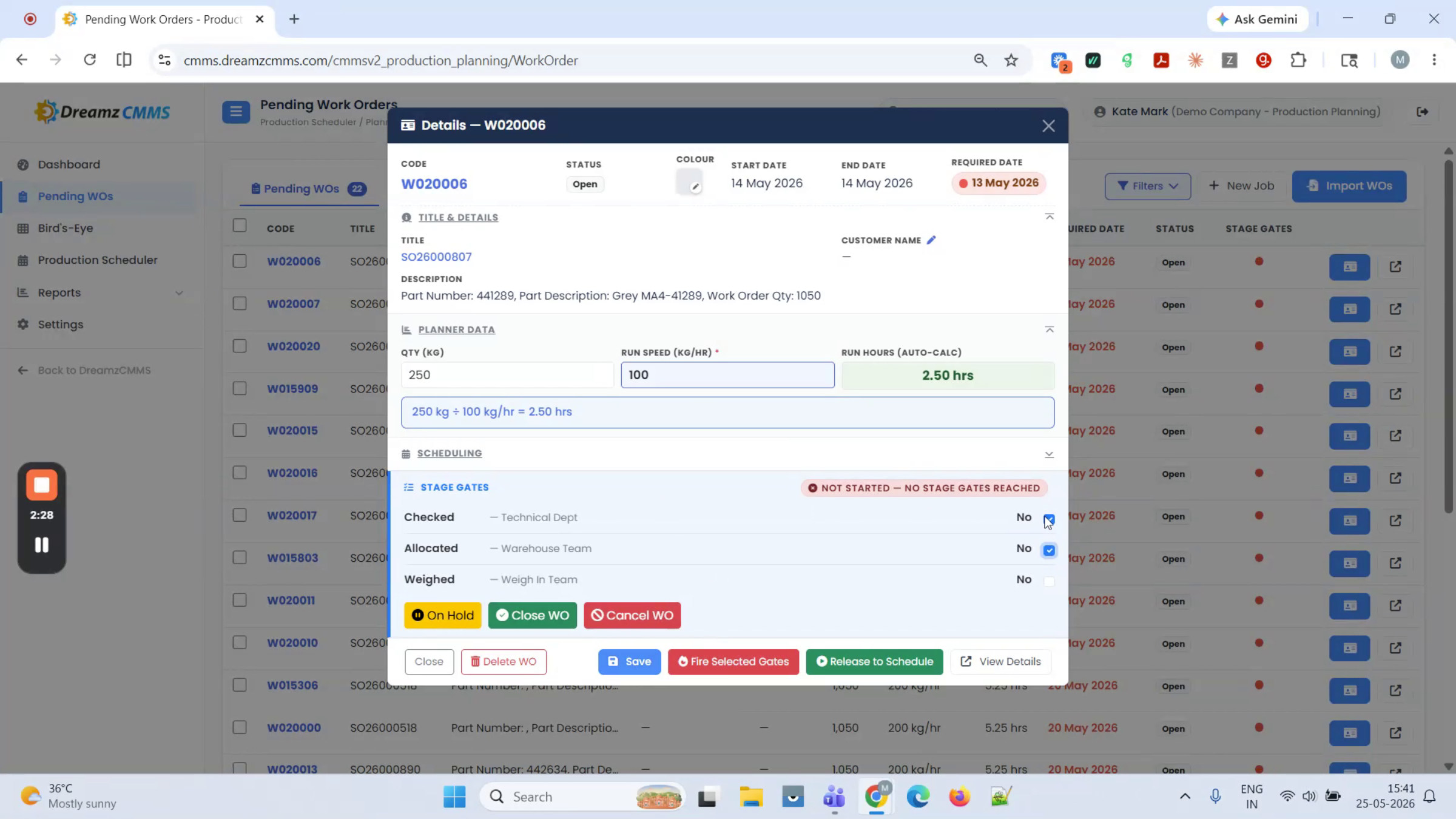Click the Cancel WO button

point(632,615)
